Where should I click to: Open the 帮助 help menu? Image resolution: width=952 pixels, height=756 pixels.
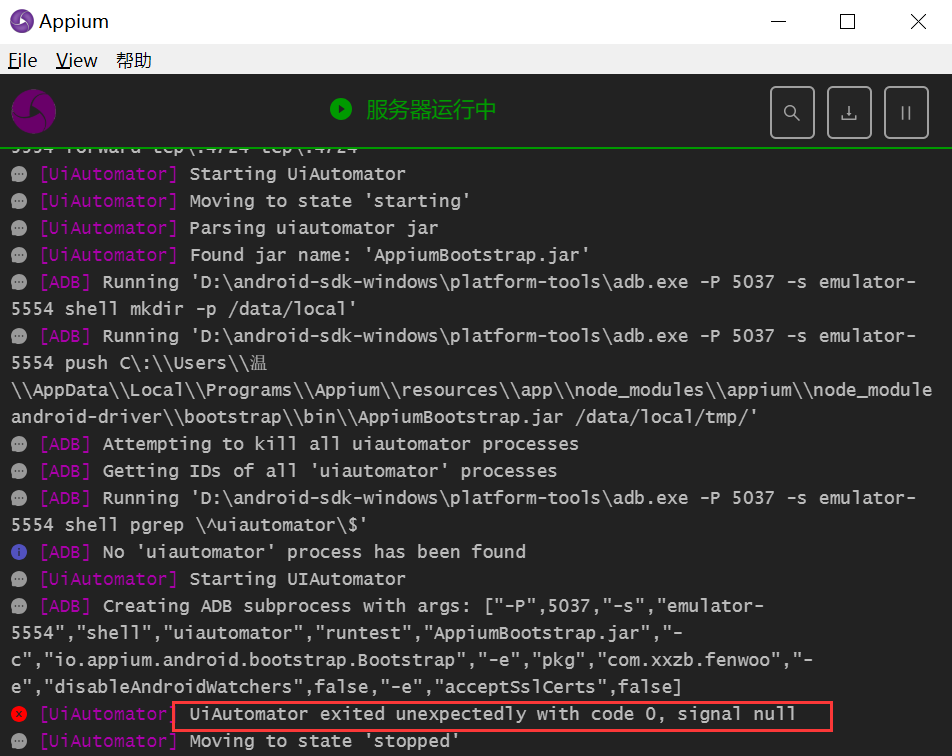[132, 60]
